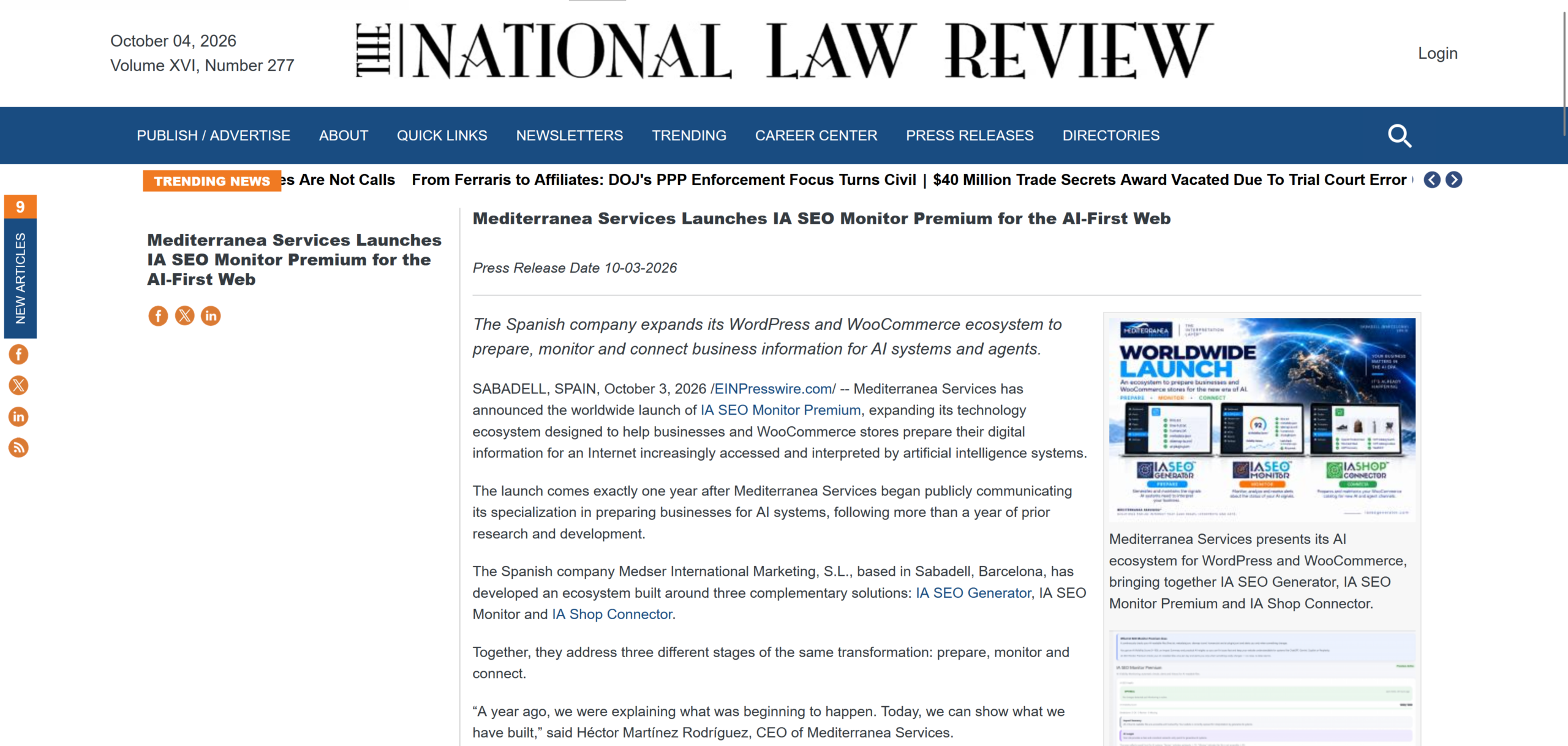This screenshot has width=1568, height=746.
Task: Click the Volume XVI, Number 277 text
Action: (202, 66)
